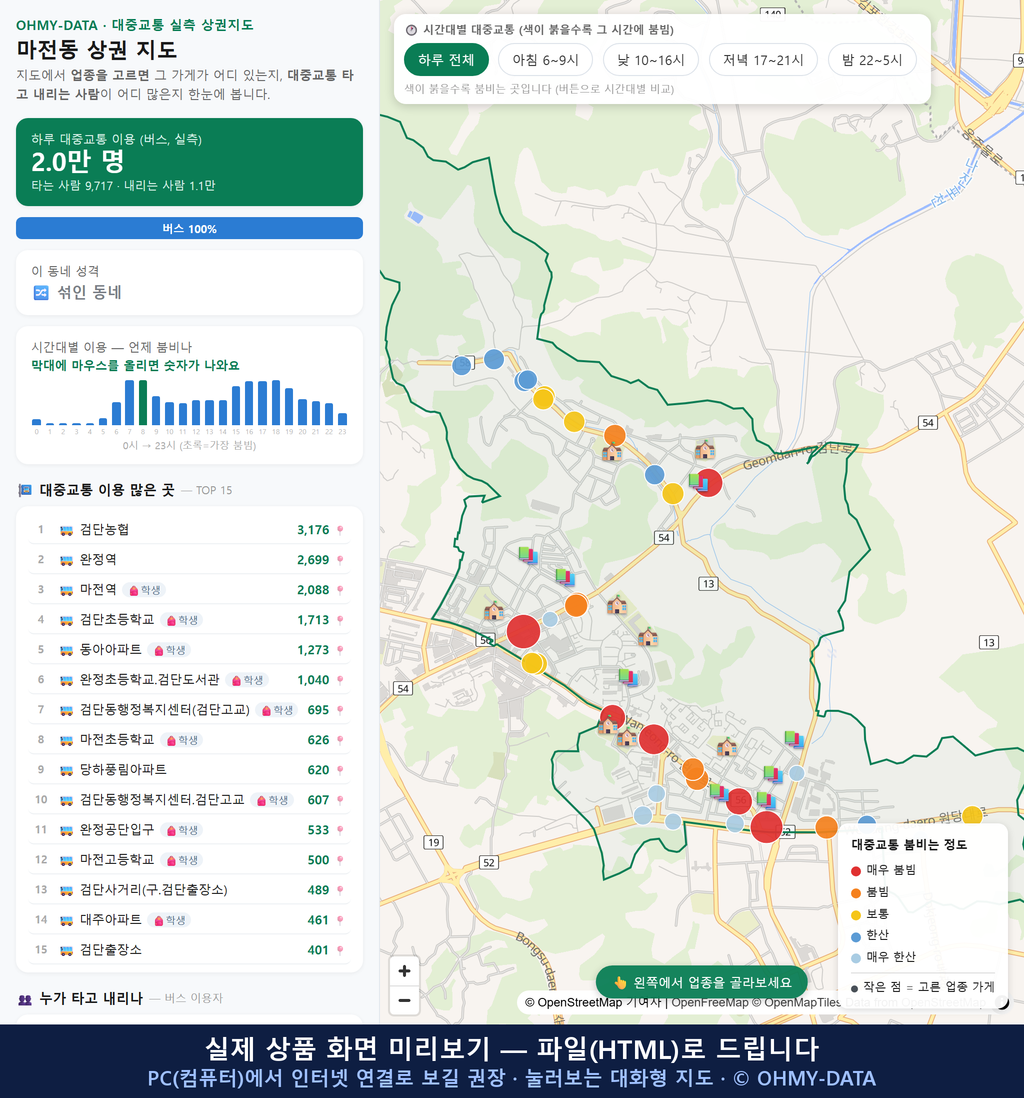Switch to the 낮 10~16시 time filter

pos(651,60)
